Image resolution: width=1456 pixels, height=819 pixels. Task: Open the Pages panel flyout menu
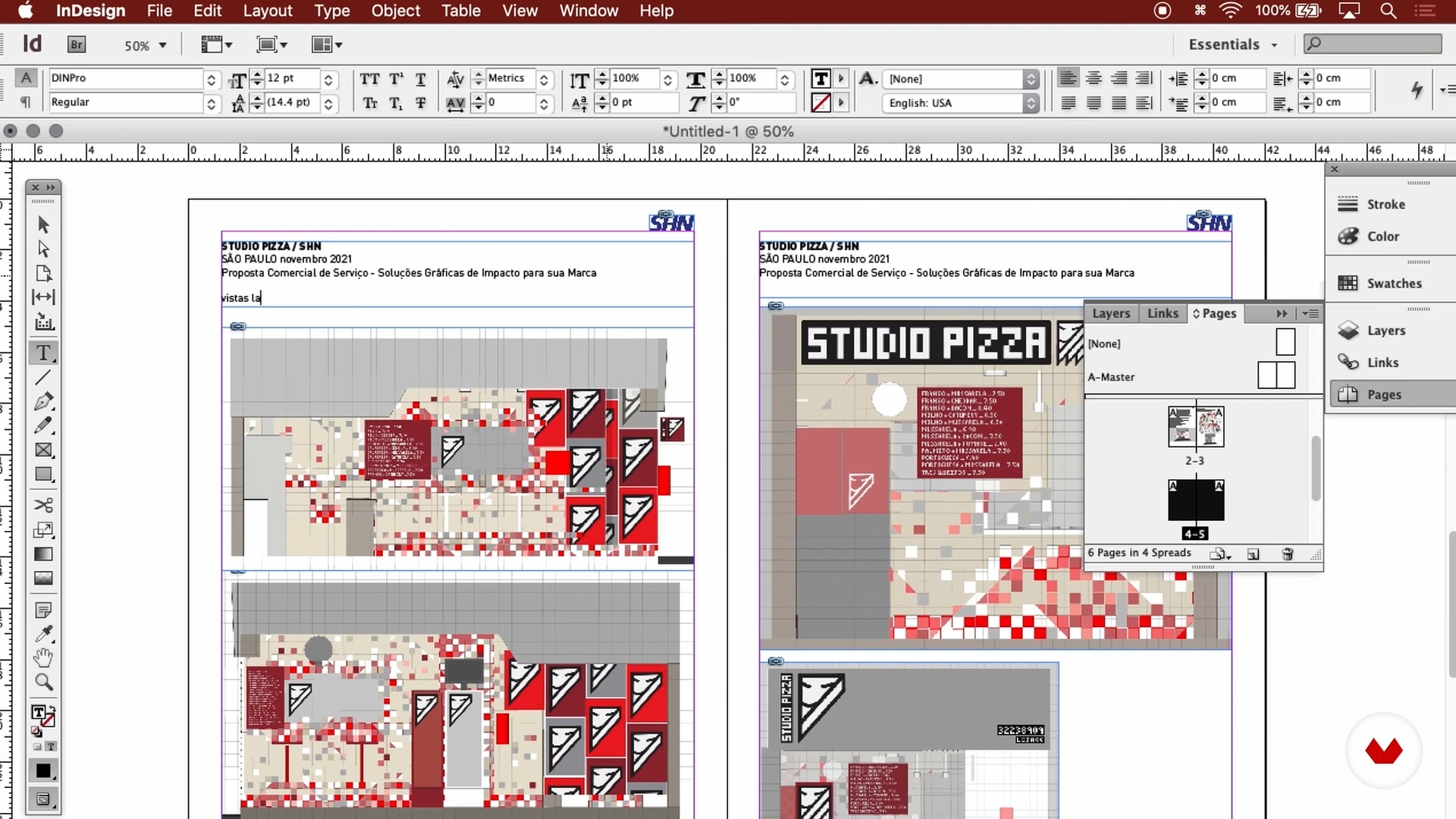1310,313
